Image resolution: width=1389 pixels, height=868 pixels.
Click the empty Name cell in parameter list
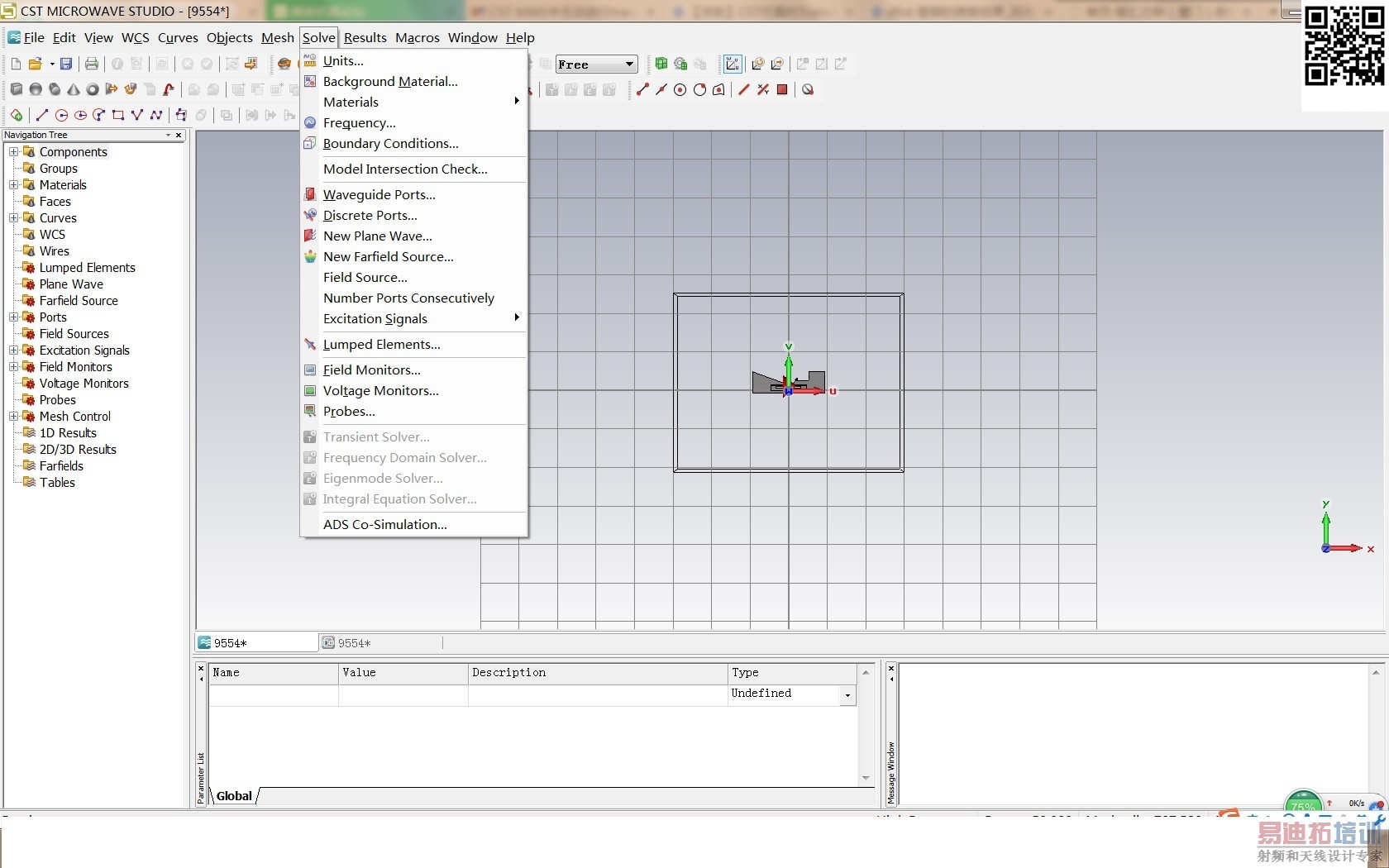[x=273, y=695]
